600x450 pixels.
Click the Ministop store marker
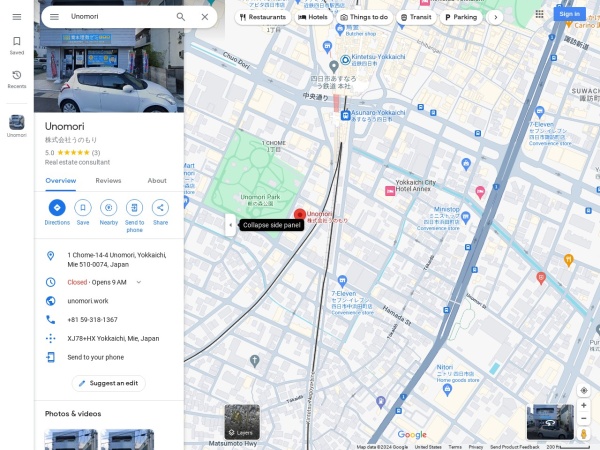(466, 218)
